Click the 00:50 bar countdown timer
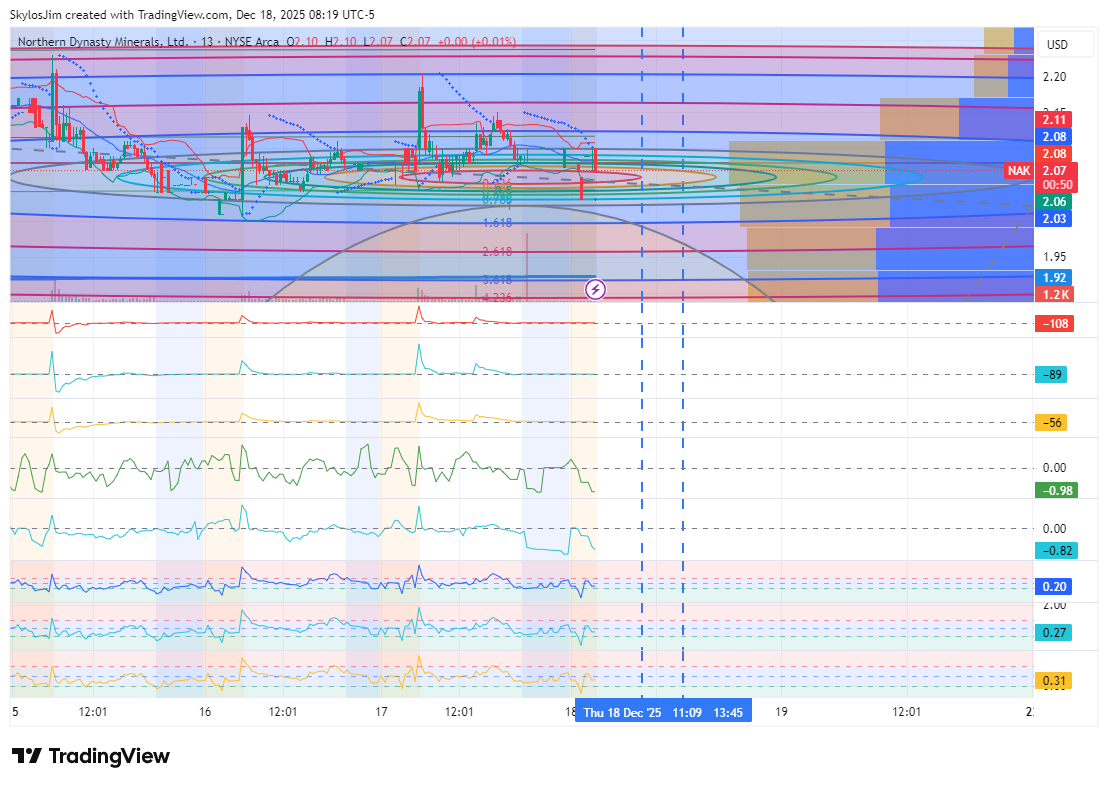 tap(1053, 185)
